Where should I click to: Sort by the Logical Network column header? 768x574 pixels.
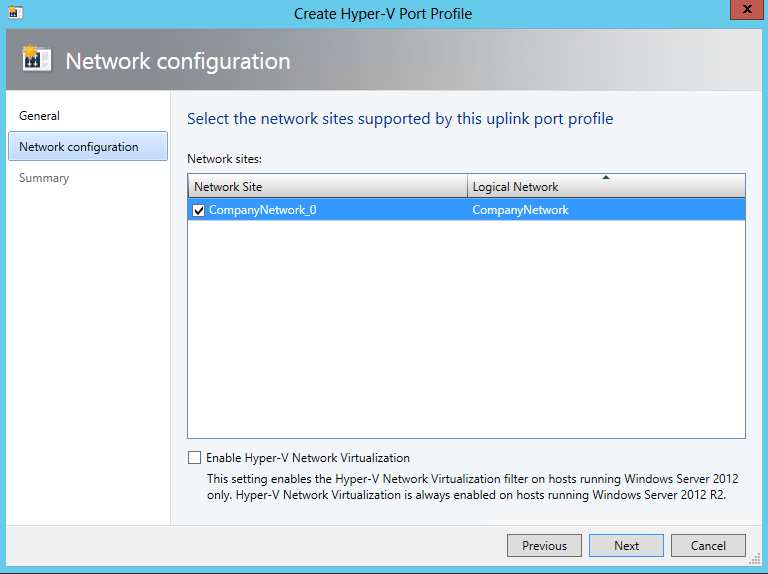(x=606, y=187)
